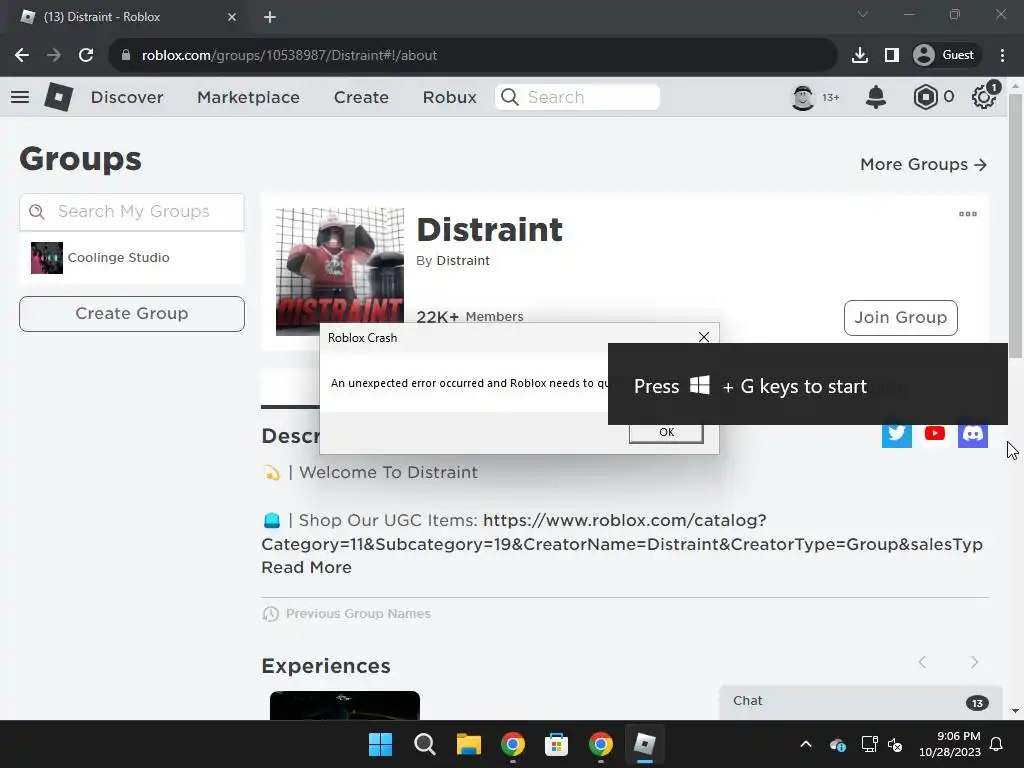Click the Roblox logo home icon
The image size is (1024, 768).
(59, 97)
